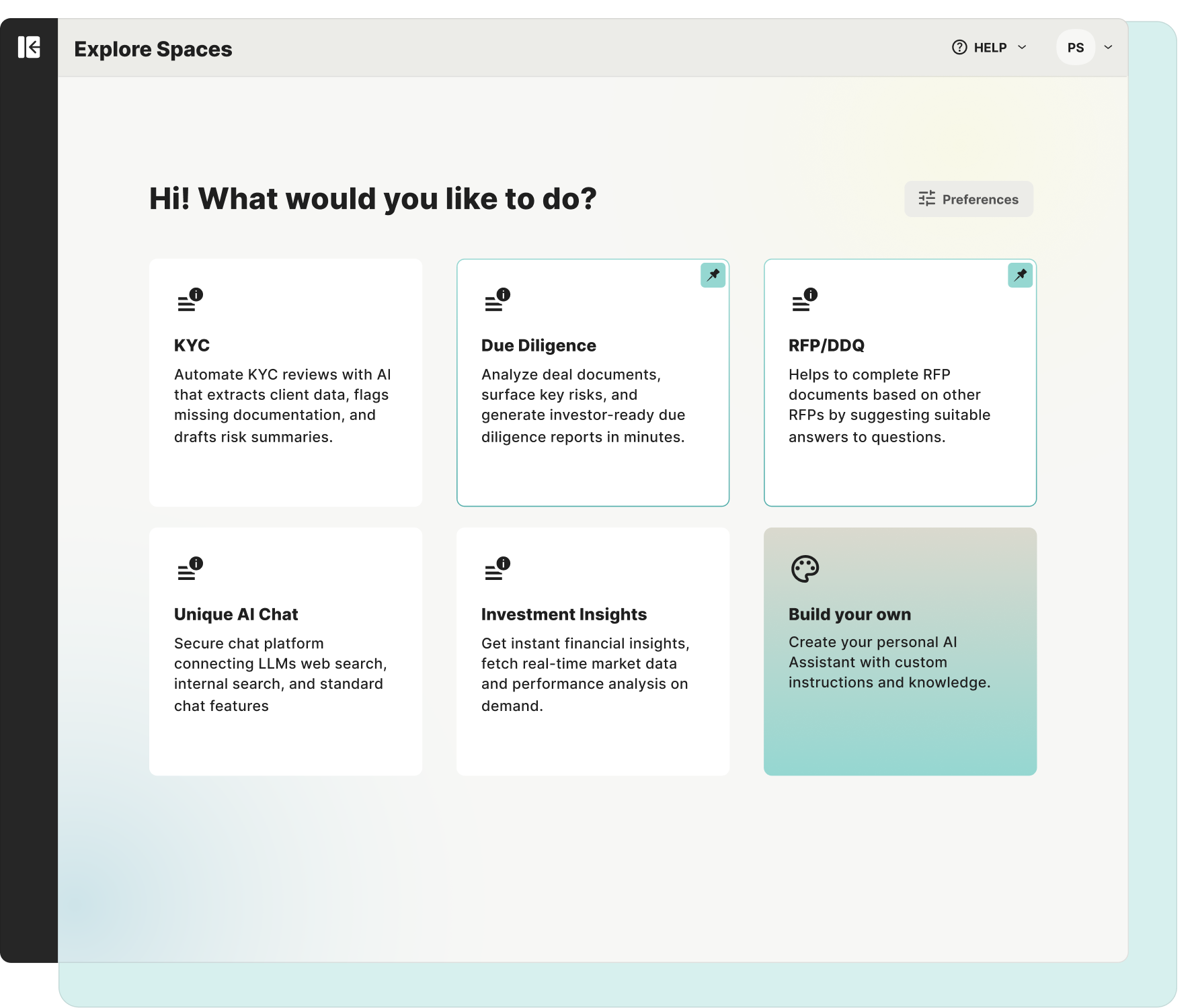Screen dimensions: 1196x1008
Task: Collapse the sidebar with the arrow icon
Action: coord(29,48)
